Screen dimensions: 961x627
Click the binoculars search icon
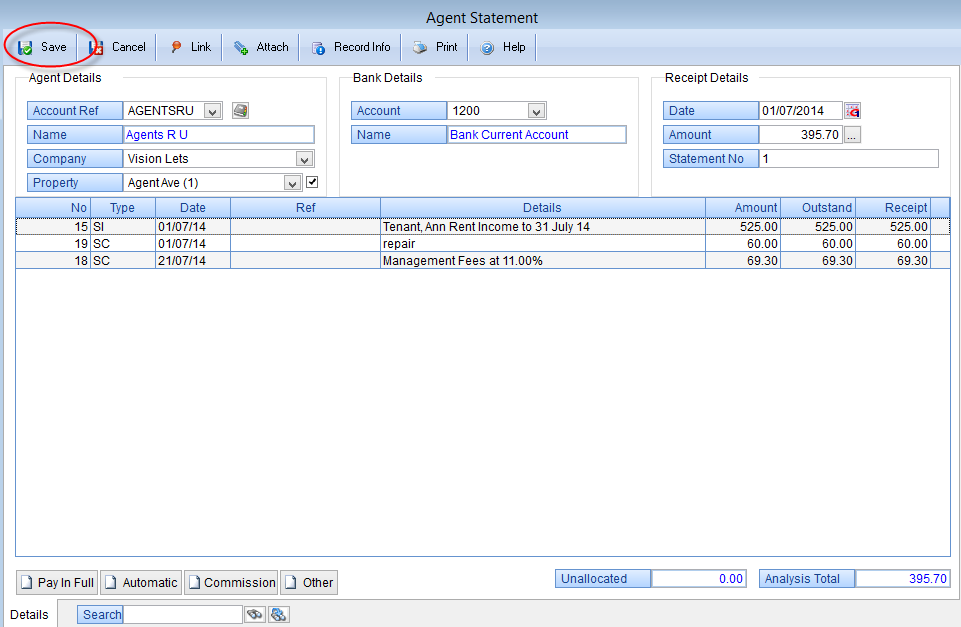click(x=255, y=614)
